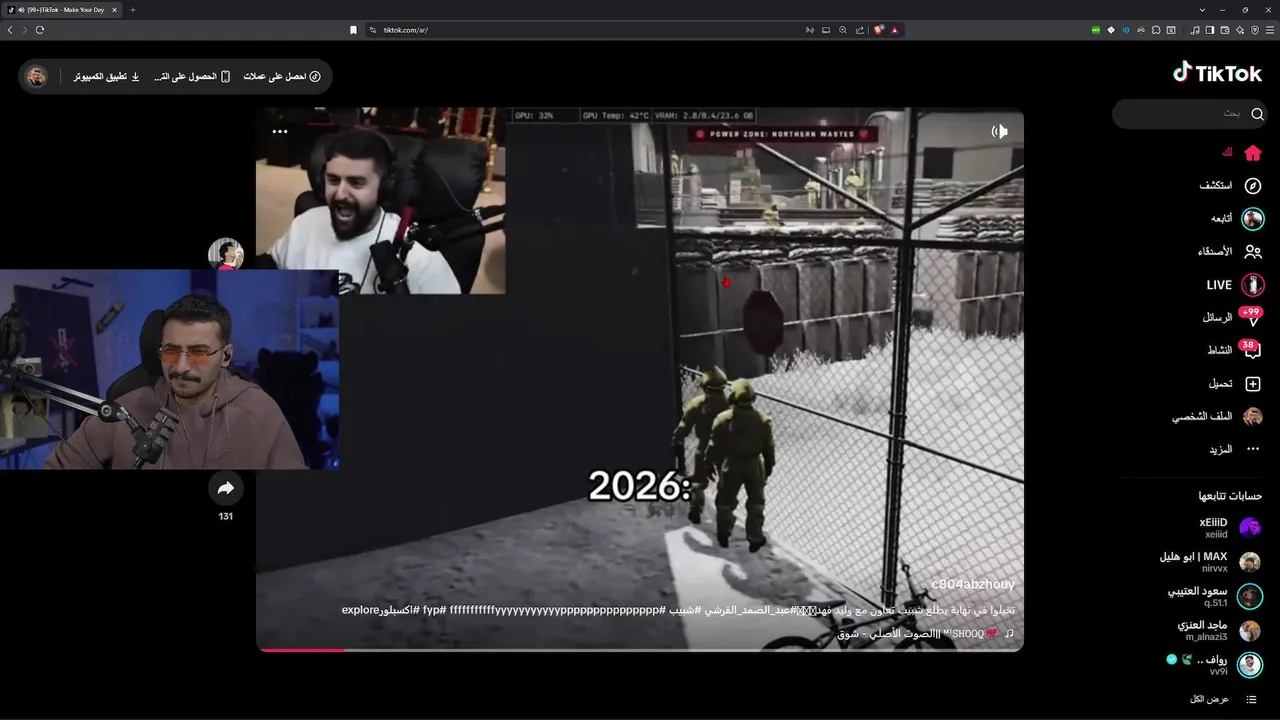
Task: Open video author c804abzhouy profile
Action: (x=972, y=584)
